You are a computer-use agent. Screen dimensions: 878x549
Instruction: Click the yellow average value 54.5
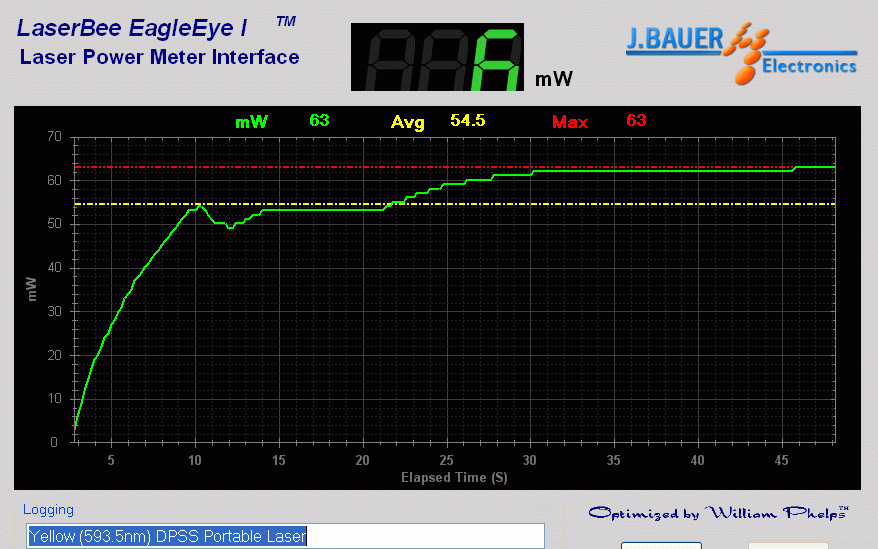coord(467,121)
